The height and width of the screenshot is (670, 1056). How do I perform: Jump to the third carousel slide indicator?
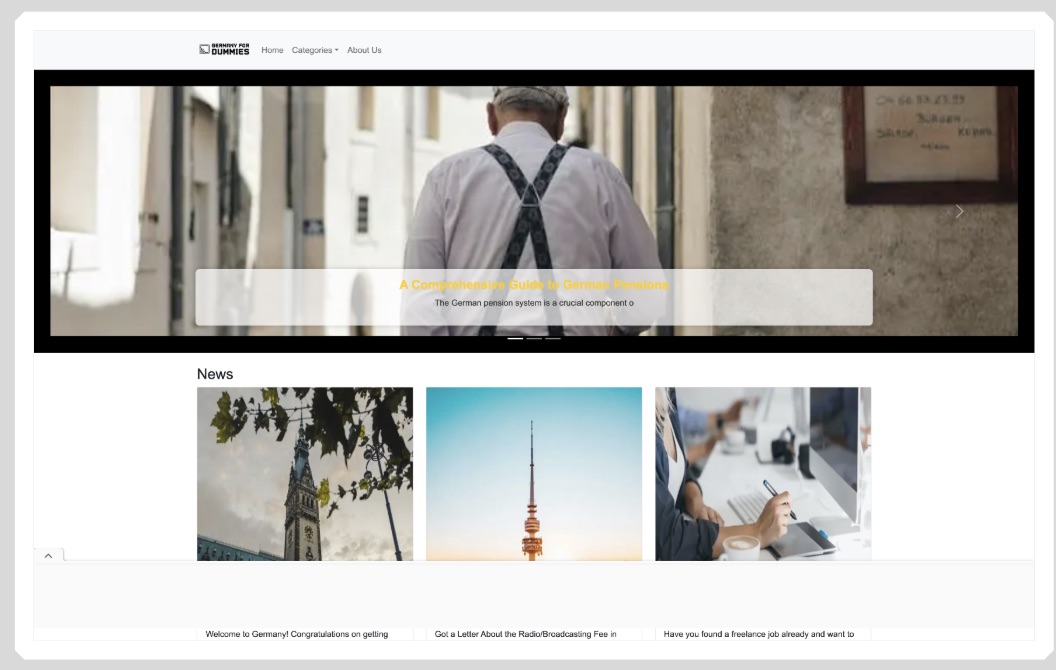(553, 339)
